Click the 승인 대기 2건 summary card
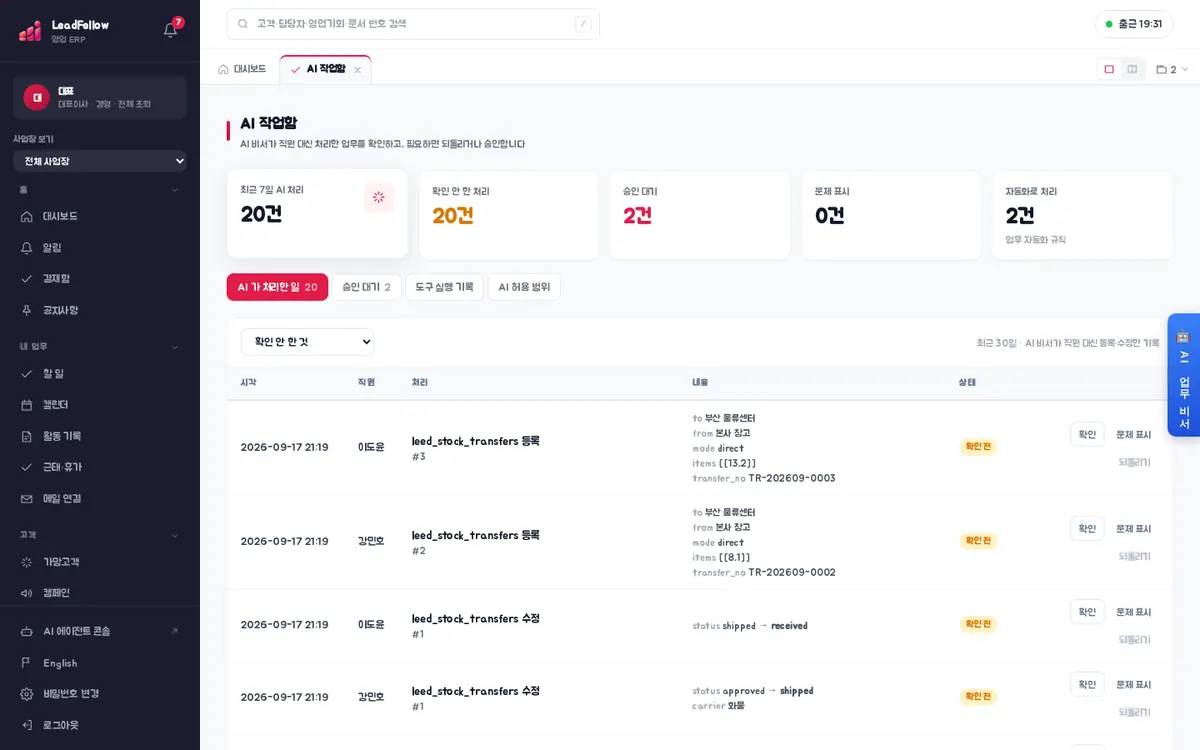The height and width of the screenshot is (750, 1200). [x=699, y=215]
